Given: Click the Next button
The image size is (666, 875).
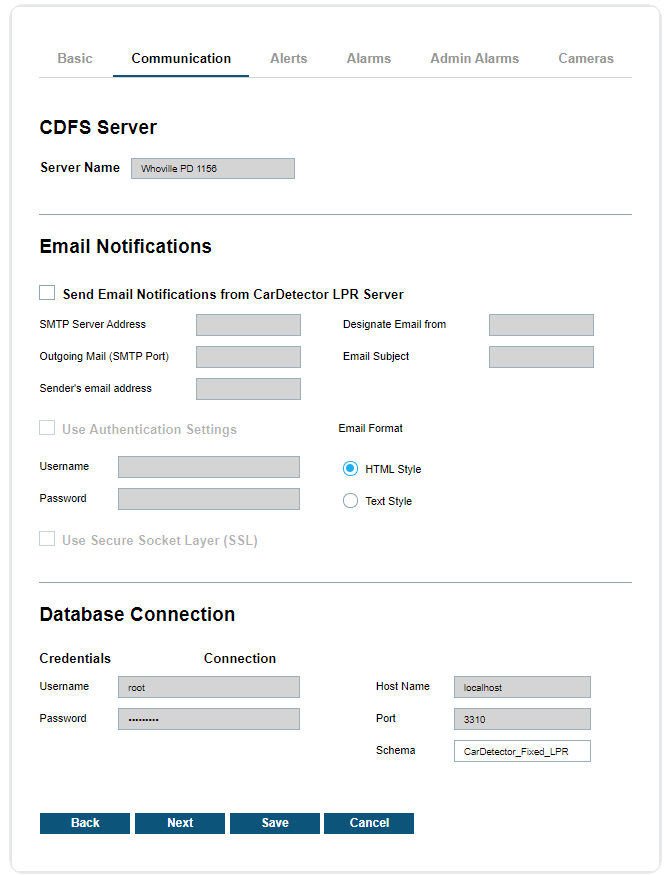Looking at the screenshot, I should pyautogui.click(x=180, y=823).
